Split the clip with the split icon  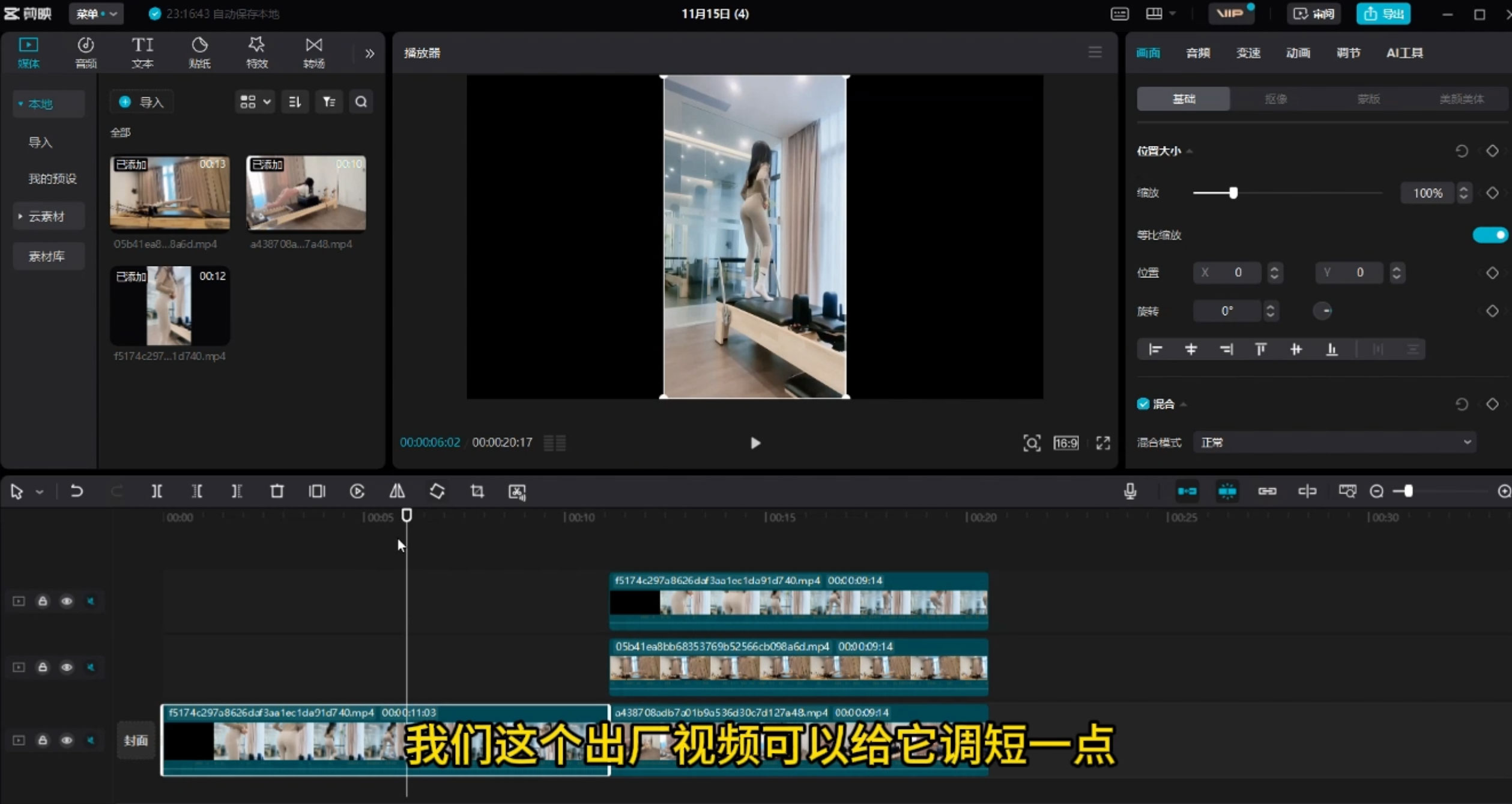157,491
